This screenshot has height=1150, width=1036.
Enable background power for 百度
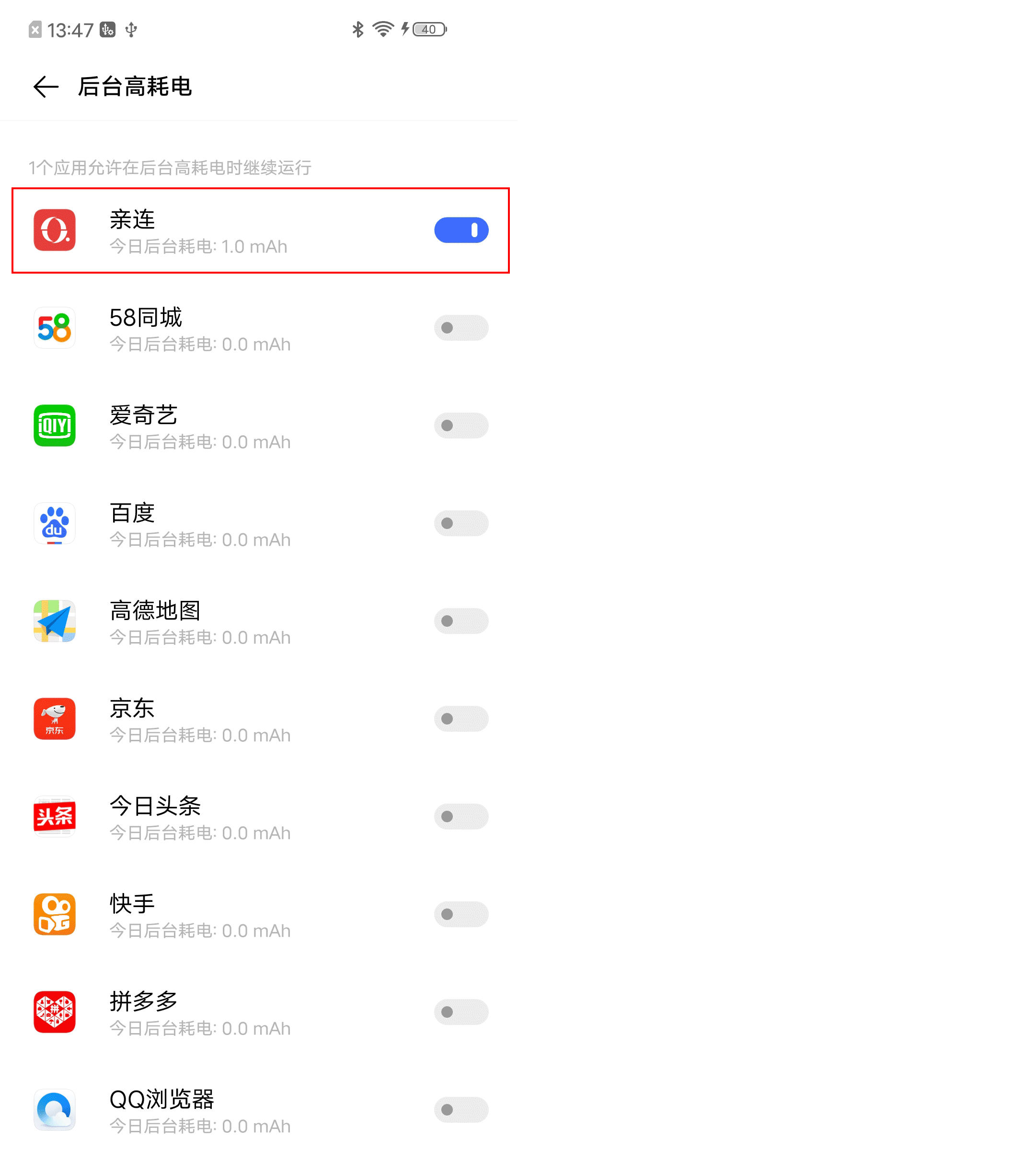461,523
